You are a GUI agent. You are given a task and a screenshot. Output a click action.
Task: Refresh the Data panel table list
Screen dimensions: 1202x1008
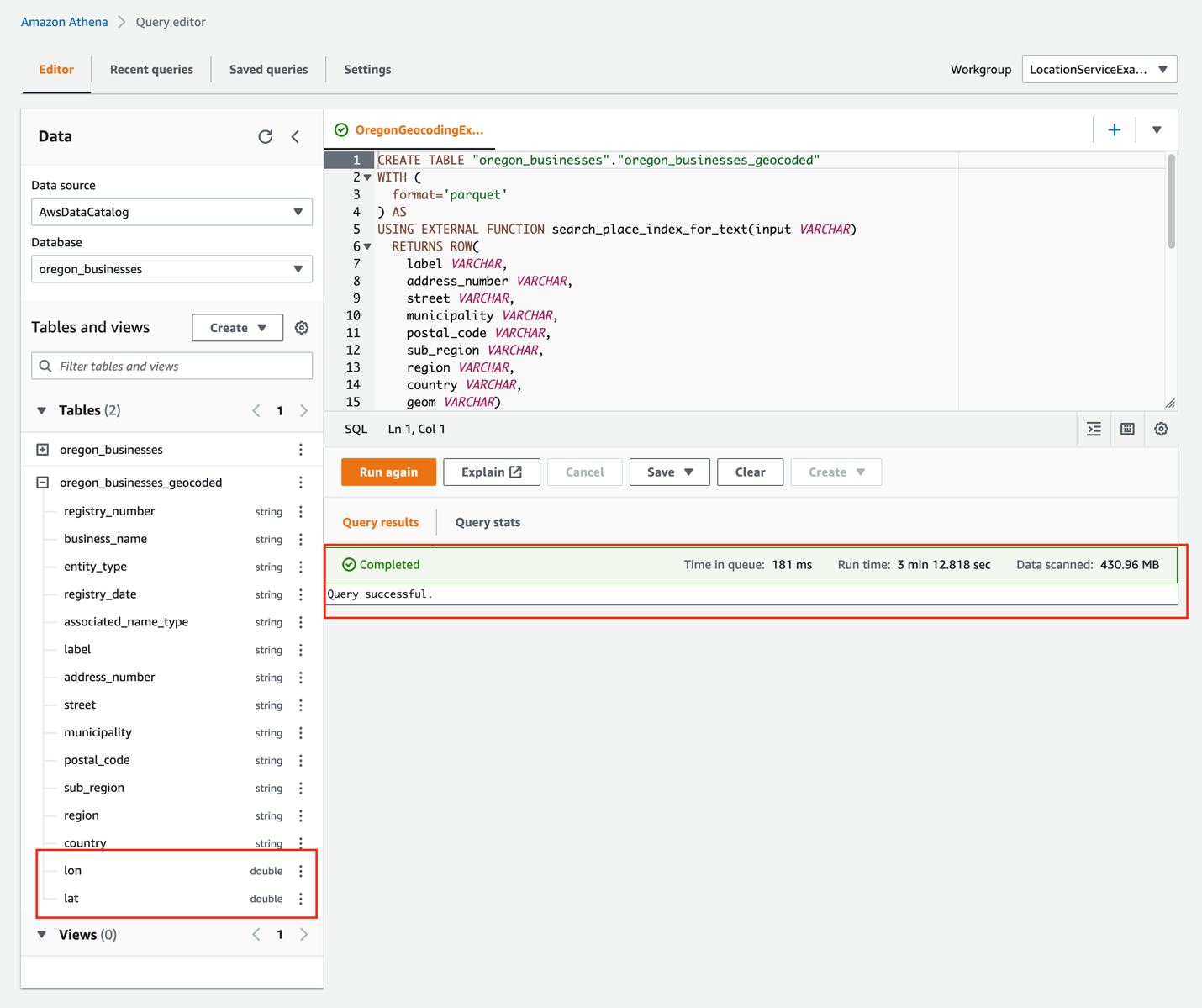pyautogui.click(x=266, y=136)
